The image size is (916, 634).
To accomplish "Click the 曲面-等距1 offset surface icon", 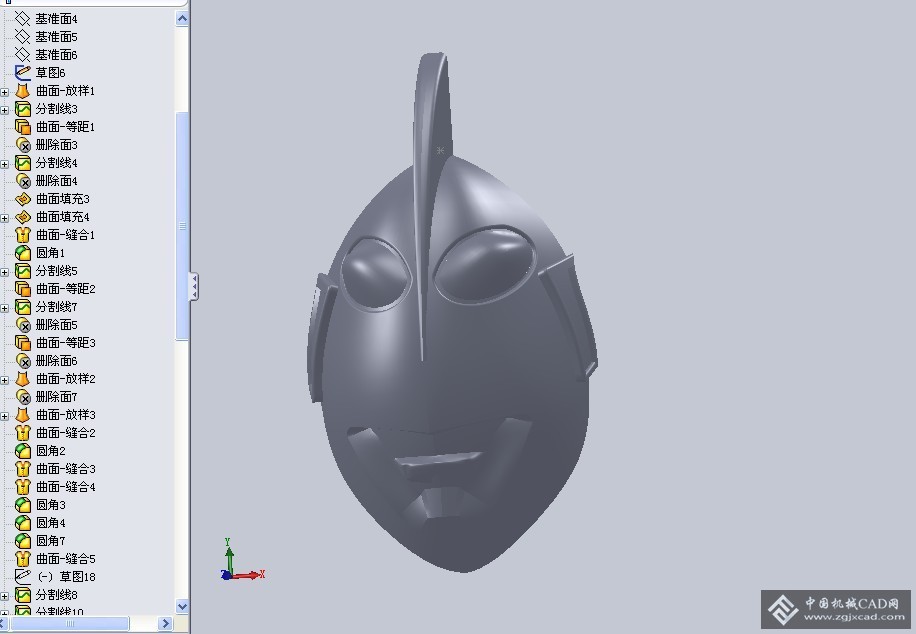I will tap(22, 127).
